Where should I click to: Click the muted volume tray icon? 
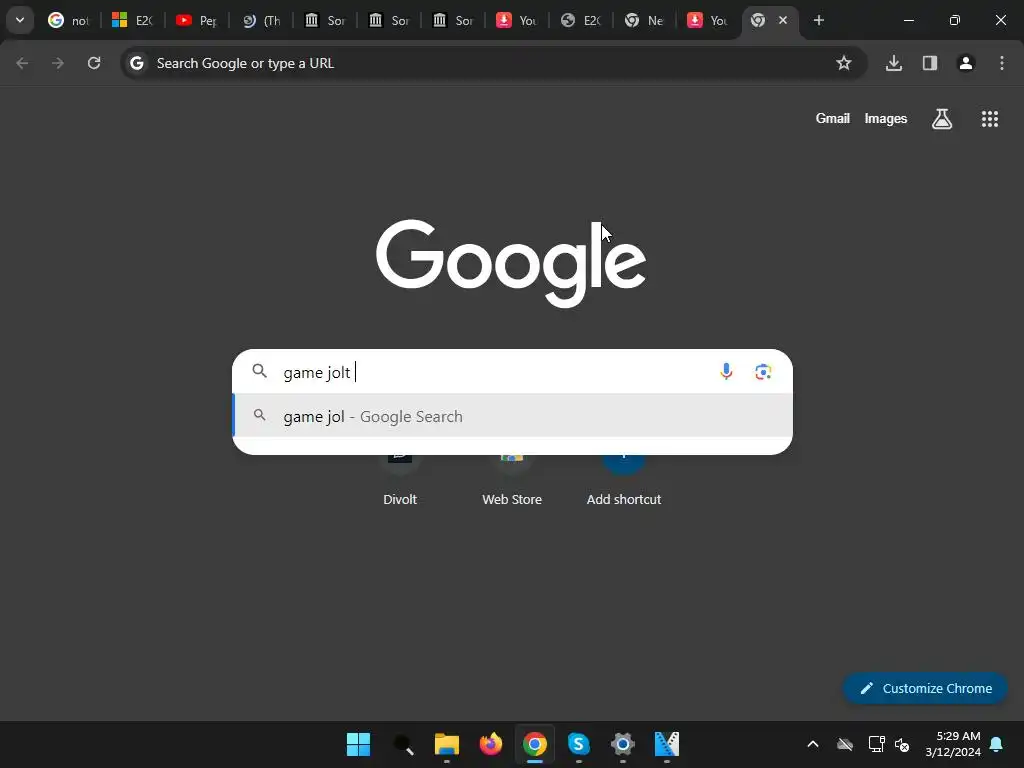coord(903,744)
